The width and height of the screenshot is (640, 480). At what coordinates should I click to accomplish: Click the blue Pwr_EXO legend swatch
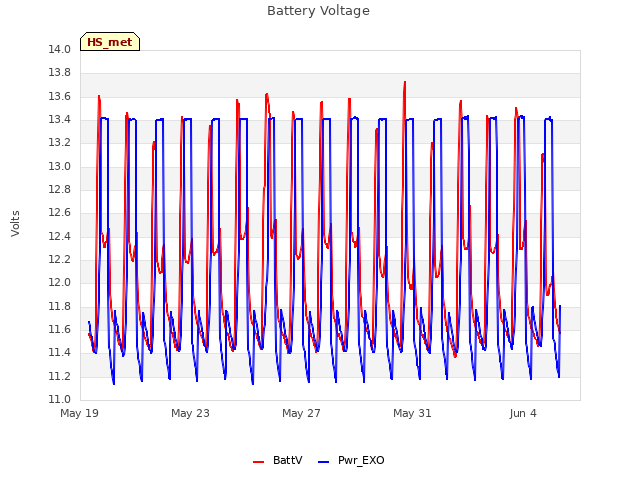point(323,462)
